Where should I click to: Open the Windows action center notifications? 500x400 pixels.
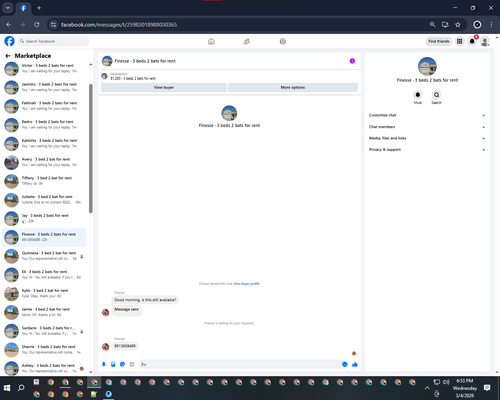point(487,388)
